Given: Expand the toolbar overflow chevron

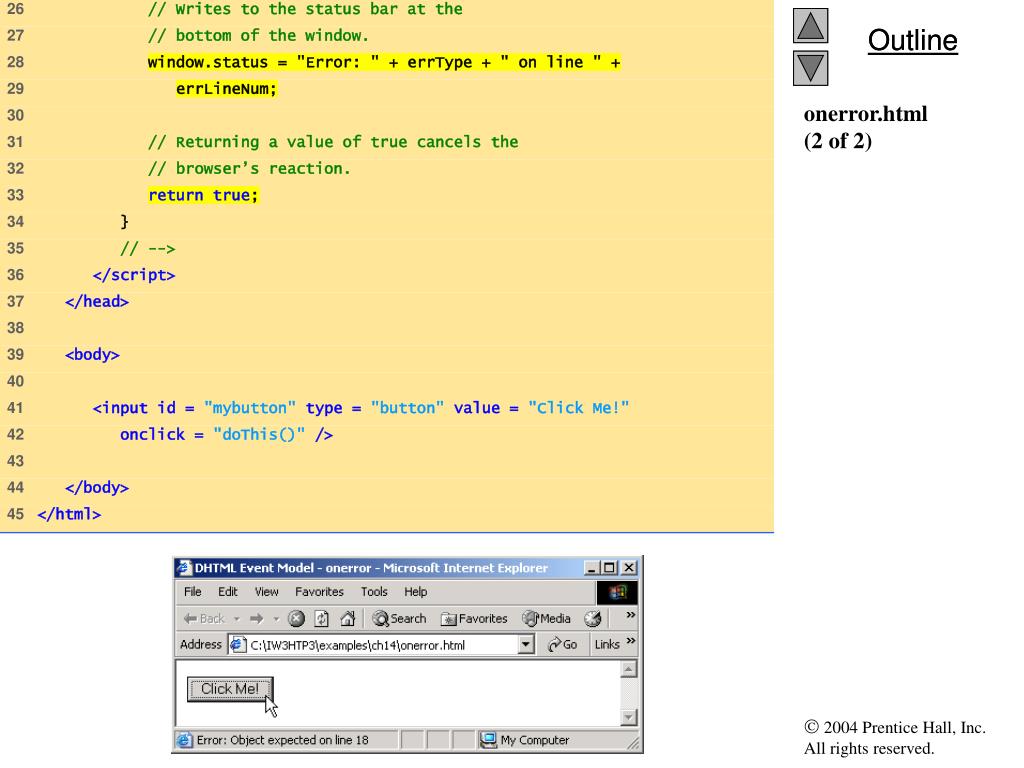Looking at the screenshot, I should tap(630, 615).
